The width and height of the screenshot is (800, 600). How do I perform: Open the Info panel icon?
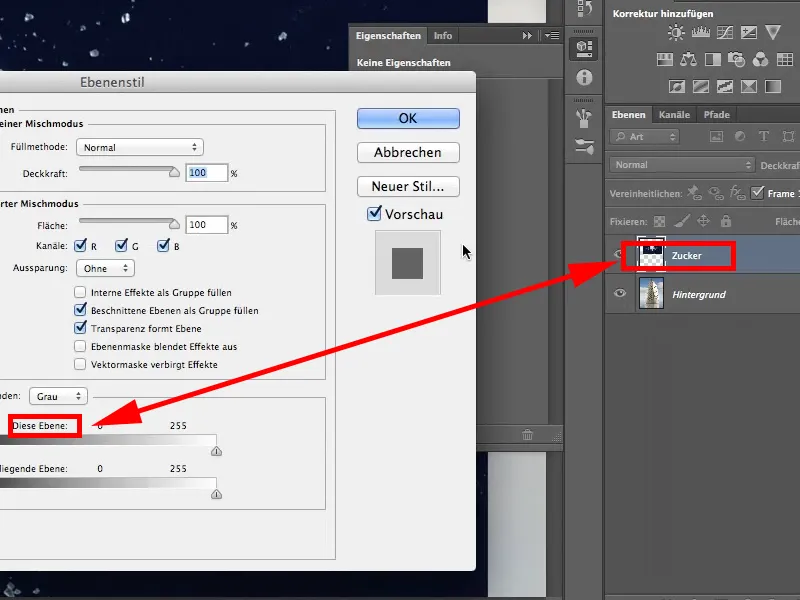click(584, 78)
